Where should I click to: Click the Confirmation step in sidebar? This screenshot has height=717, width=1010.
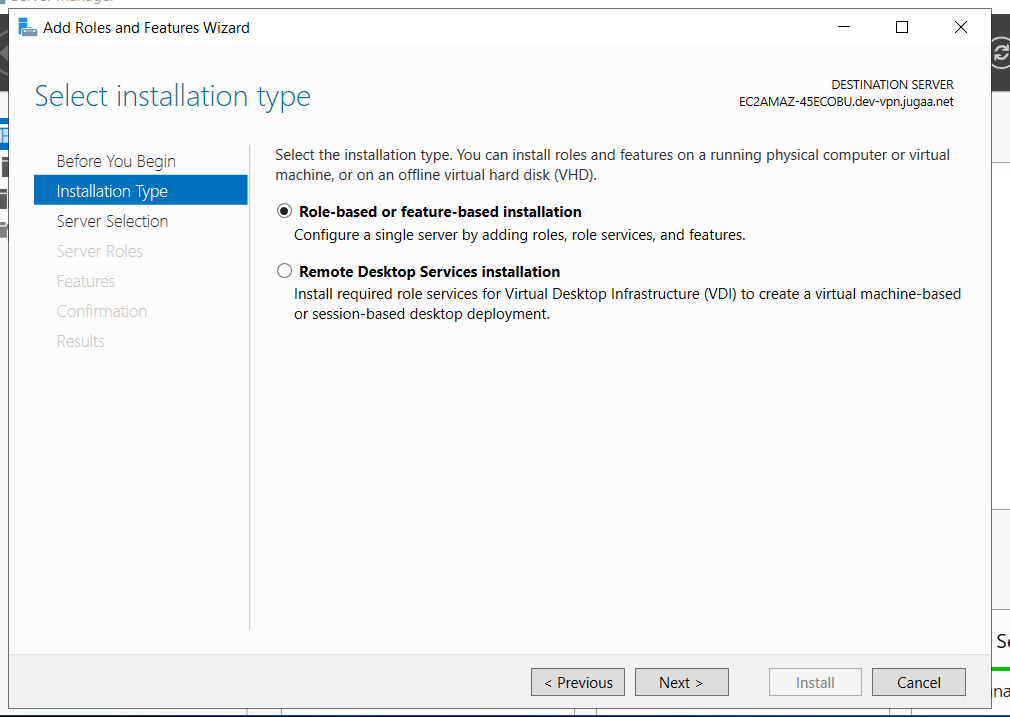(x=102, y=311)
